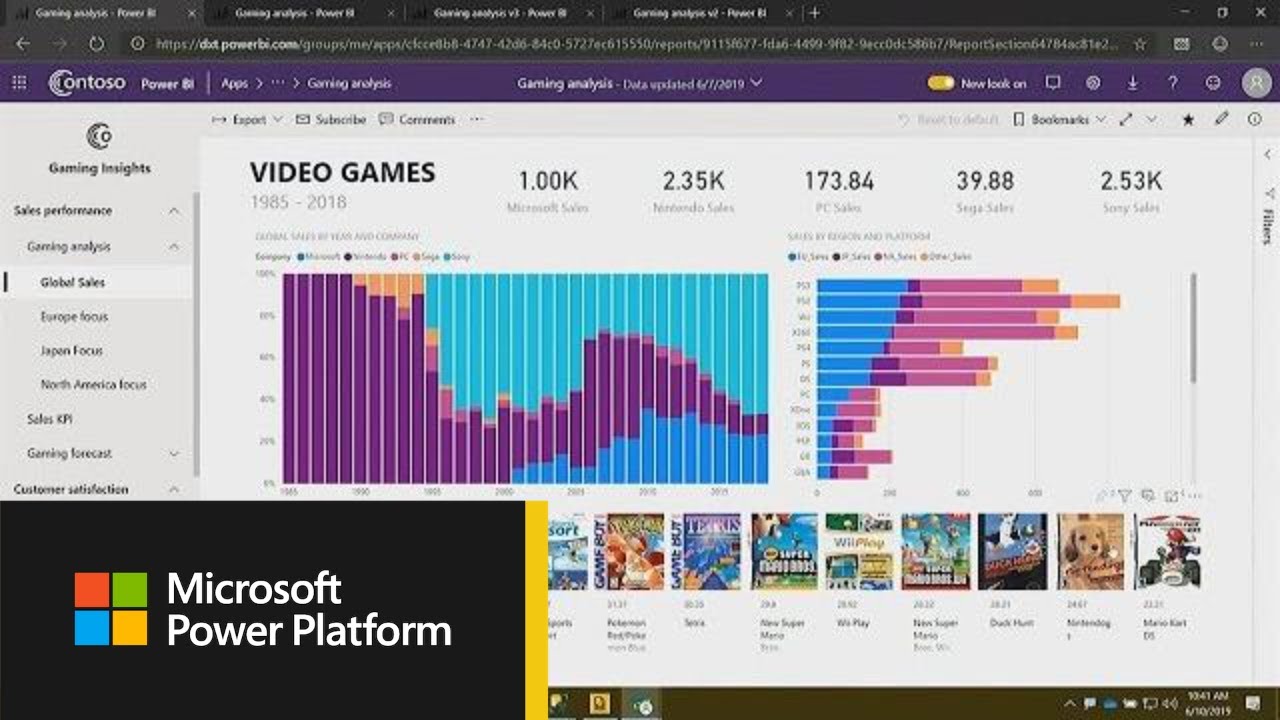The height and width of the screenshot is (720, 1280).
Task: Favorite the report with star icon
Action: point(1188,119)
